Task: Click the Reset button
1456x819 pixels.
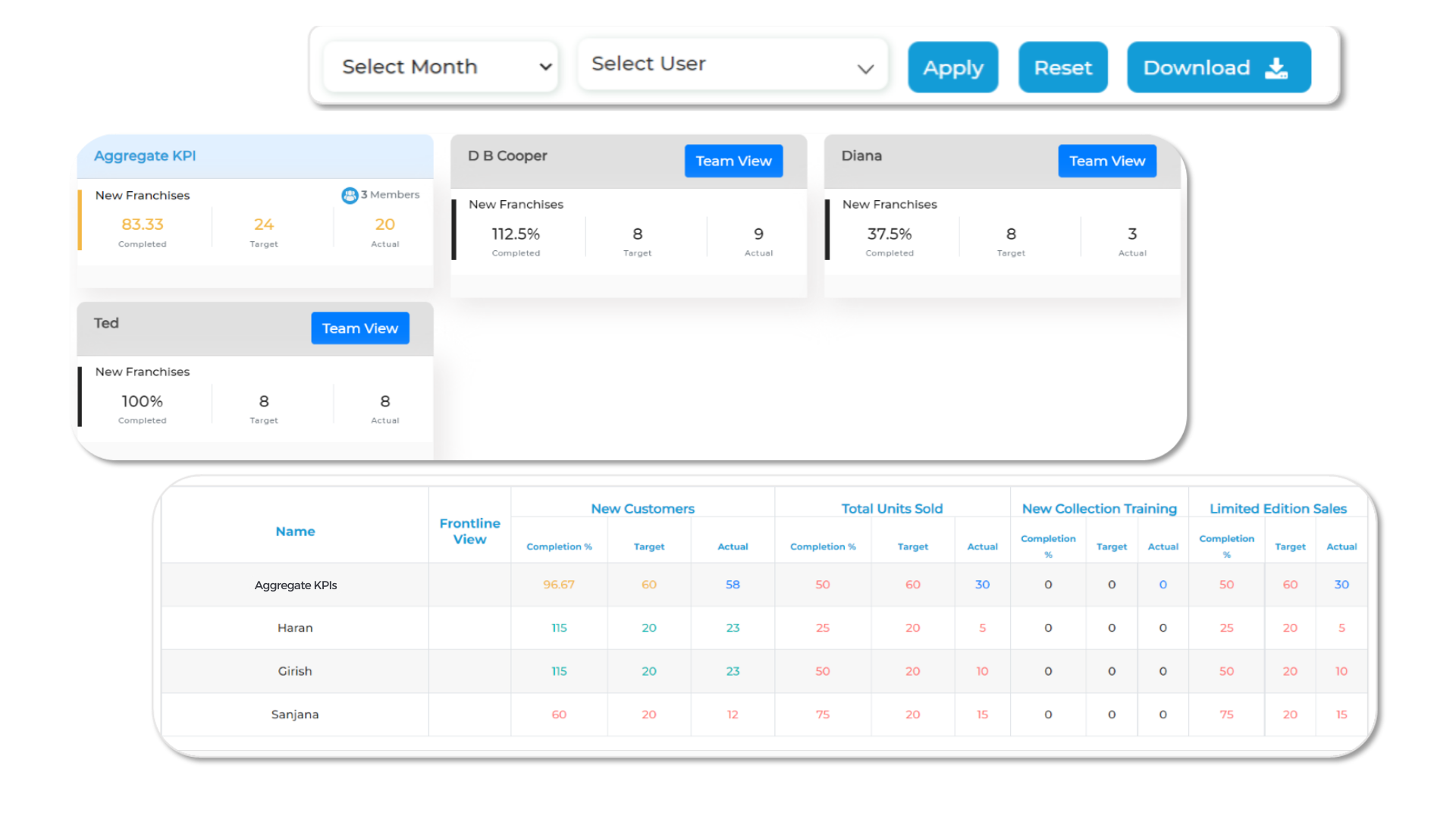Action: pyautogui.click(x=1062, y=67)
